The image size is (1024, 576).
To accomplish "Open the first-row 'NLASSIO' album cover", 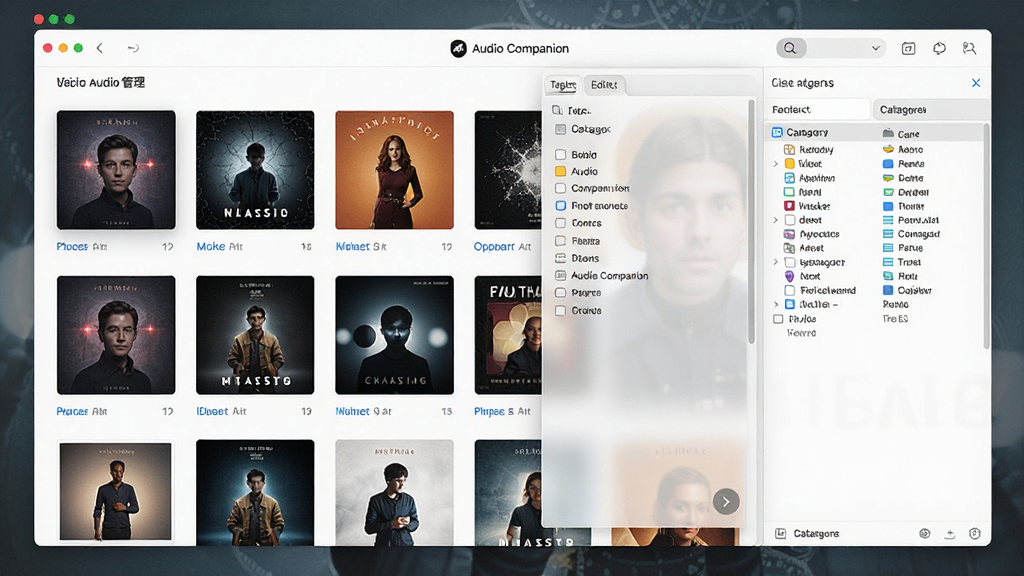I will [x=255, y=170].
